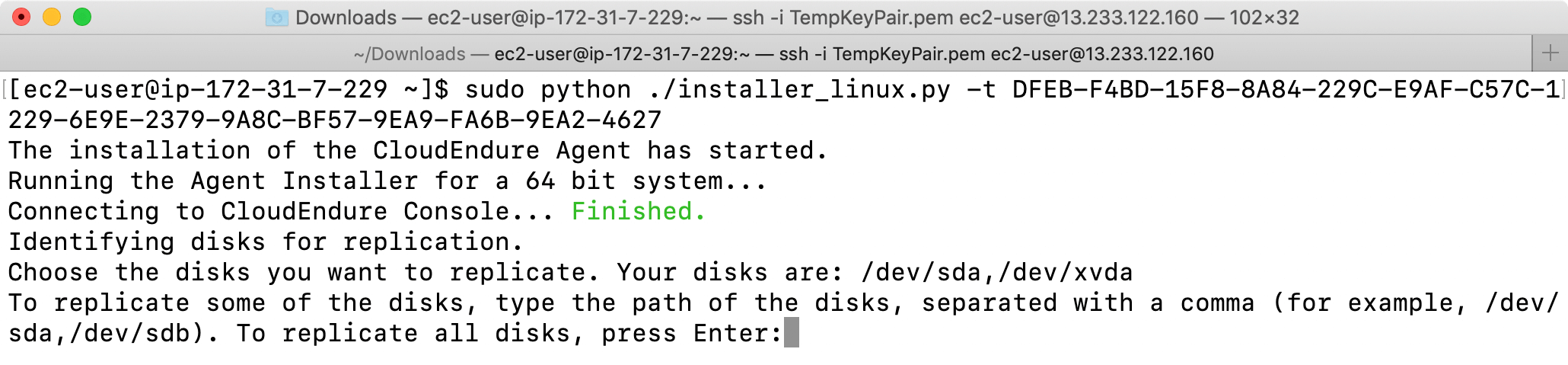Click "Choose the disks you want to replicate" text
This screenshot has width=1568, height=365.
pos(297,272)
